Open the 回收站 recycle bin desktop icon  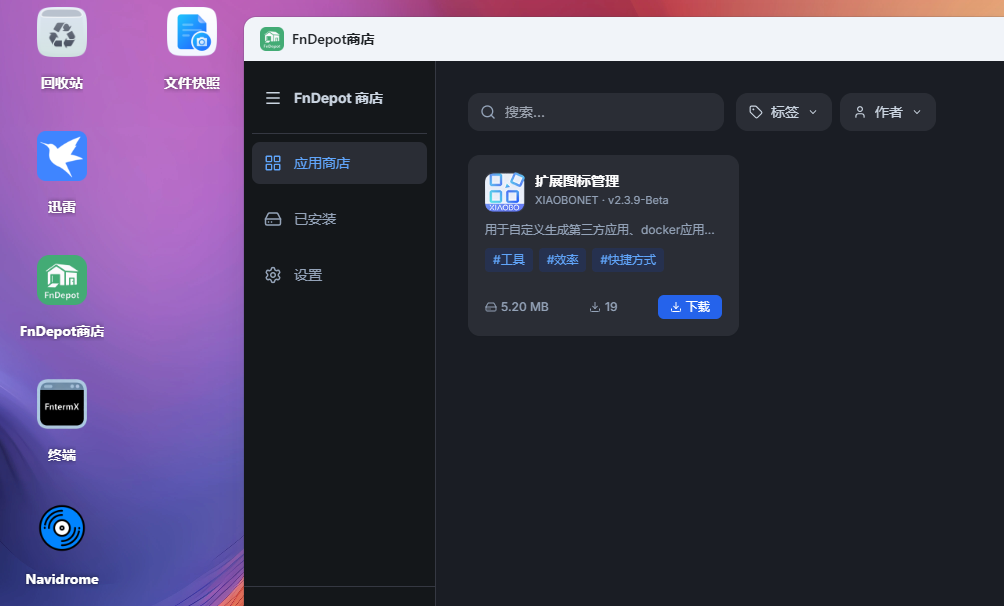tap(61, 33)
